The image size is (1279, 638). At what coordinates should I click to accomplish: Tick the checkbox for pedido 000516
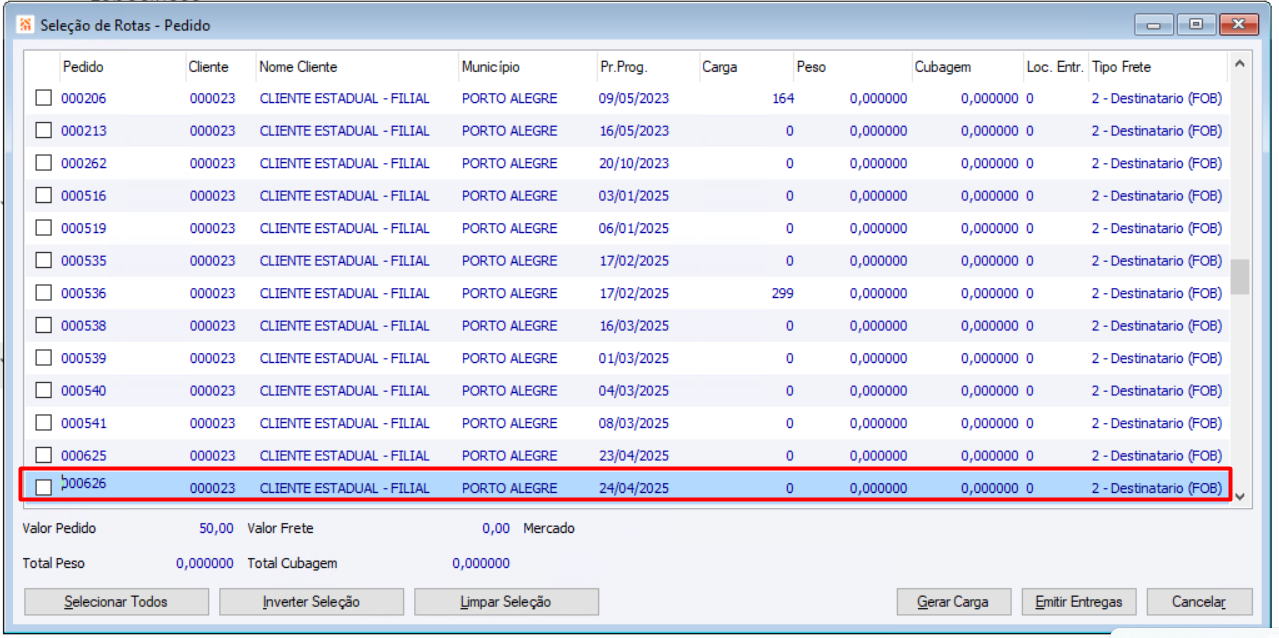(x=43, y=196)
